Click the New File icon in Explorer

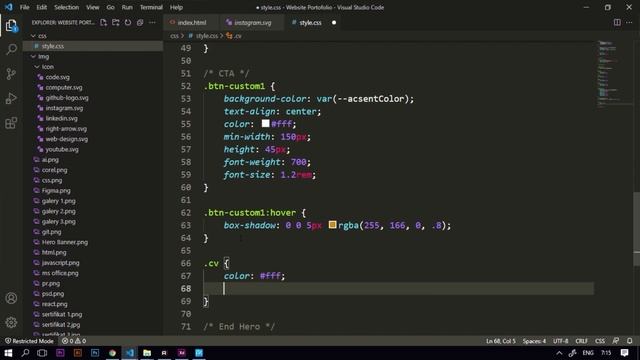(x=104, y=22)
